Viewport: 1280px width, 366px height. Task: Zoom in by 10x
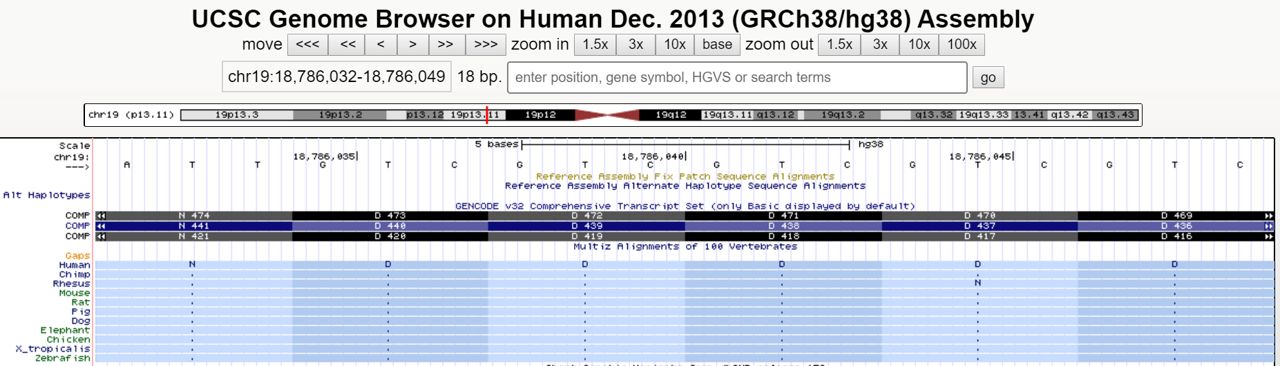click(675, 44)
